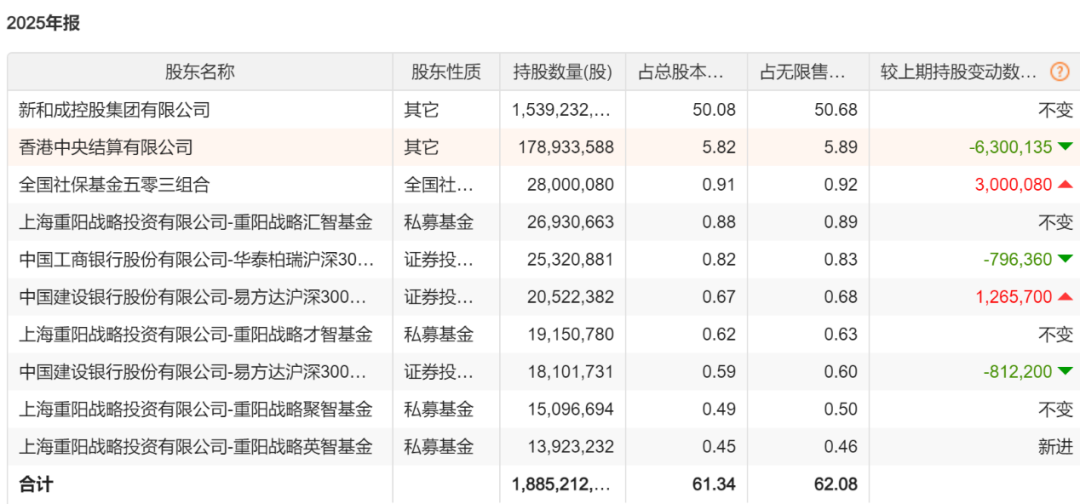This screenshot has width=1080, height=504.
Task: Sort by the 股东性质 column header
Action: tap(446, 72)
